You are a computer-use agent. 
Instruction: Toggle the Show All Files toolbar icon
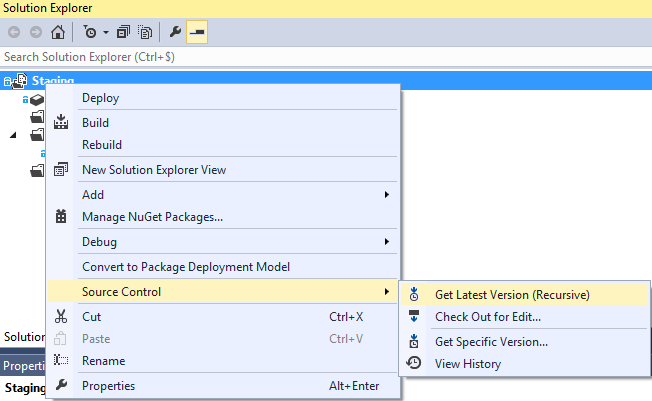click(x=146, y=33)
